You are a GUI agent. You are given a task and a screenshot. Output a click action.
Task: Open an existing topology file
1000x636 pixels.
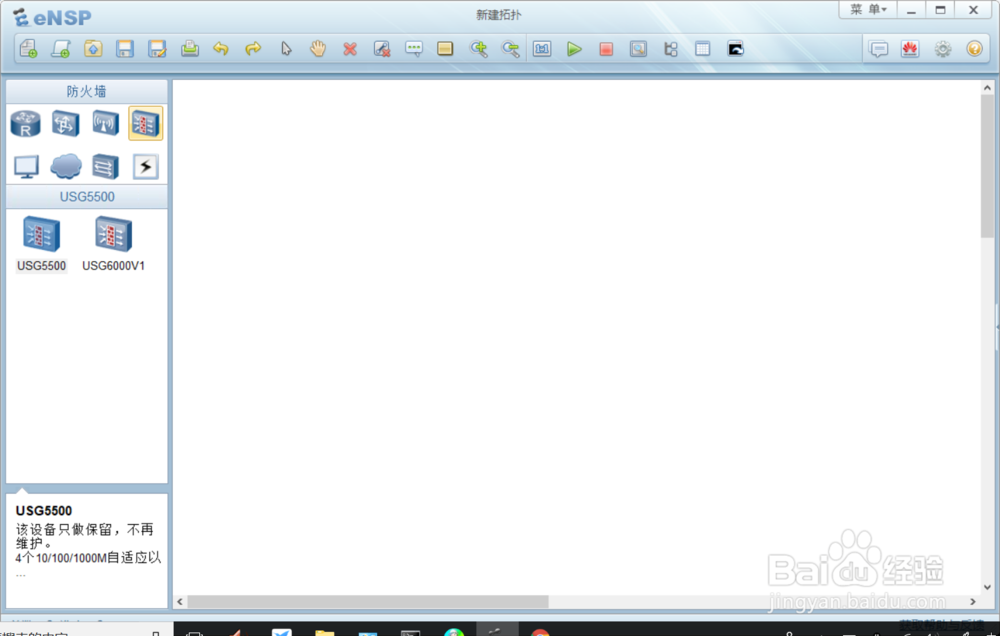(x=93, y=49)
